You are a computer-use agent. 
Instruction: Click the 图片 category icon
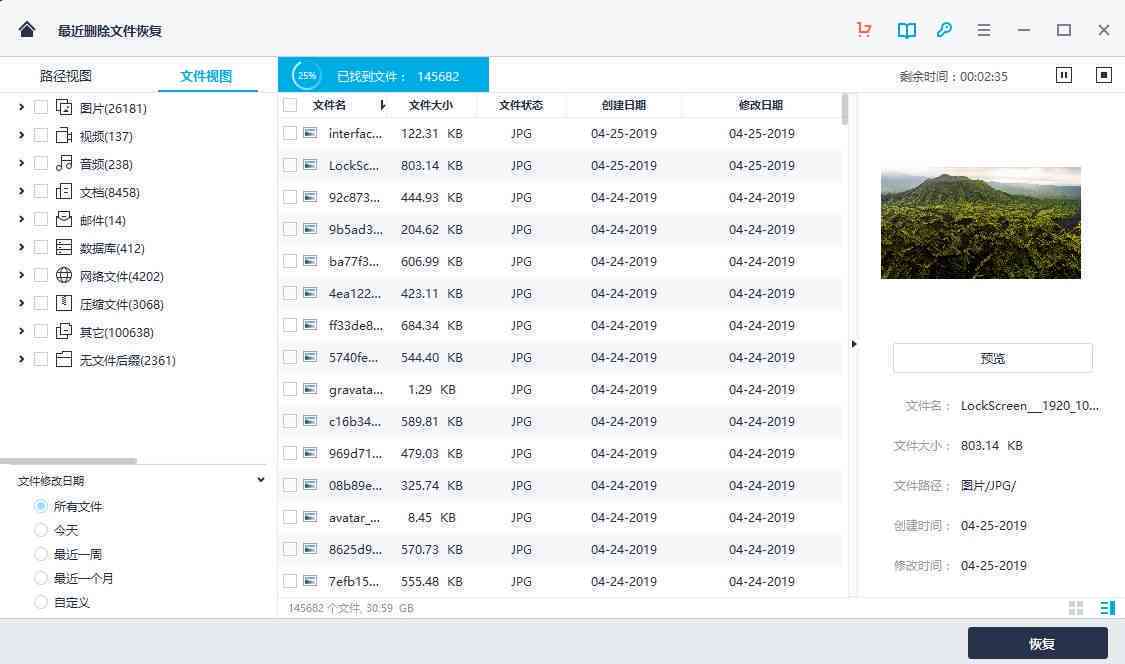coord(64,108)
